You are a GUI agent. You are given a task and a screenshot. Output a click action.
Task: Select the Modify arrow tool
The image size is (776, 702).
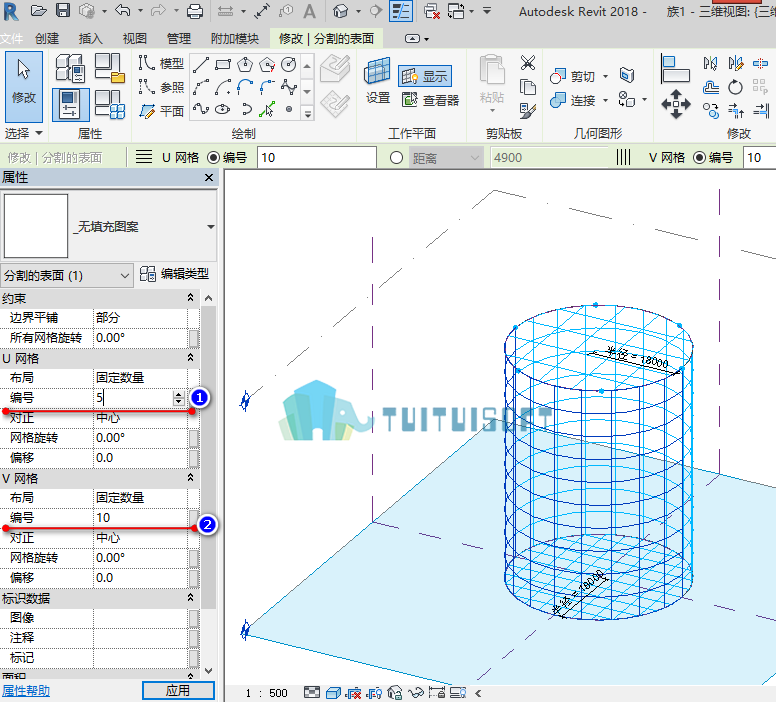pyautogui.click(x=24, y=87)
